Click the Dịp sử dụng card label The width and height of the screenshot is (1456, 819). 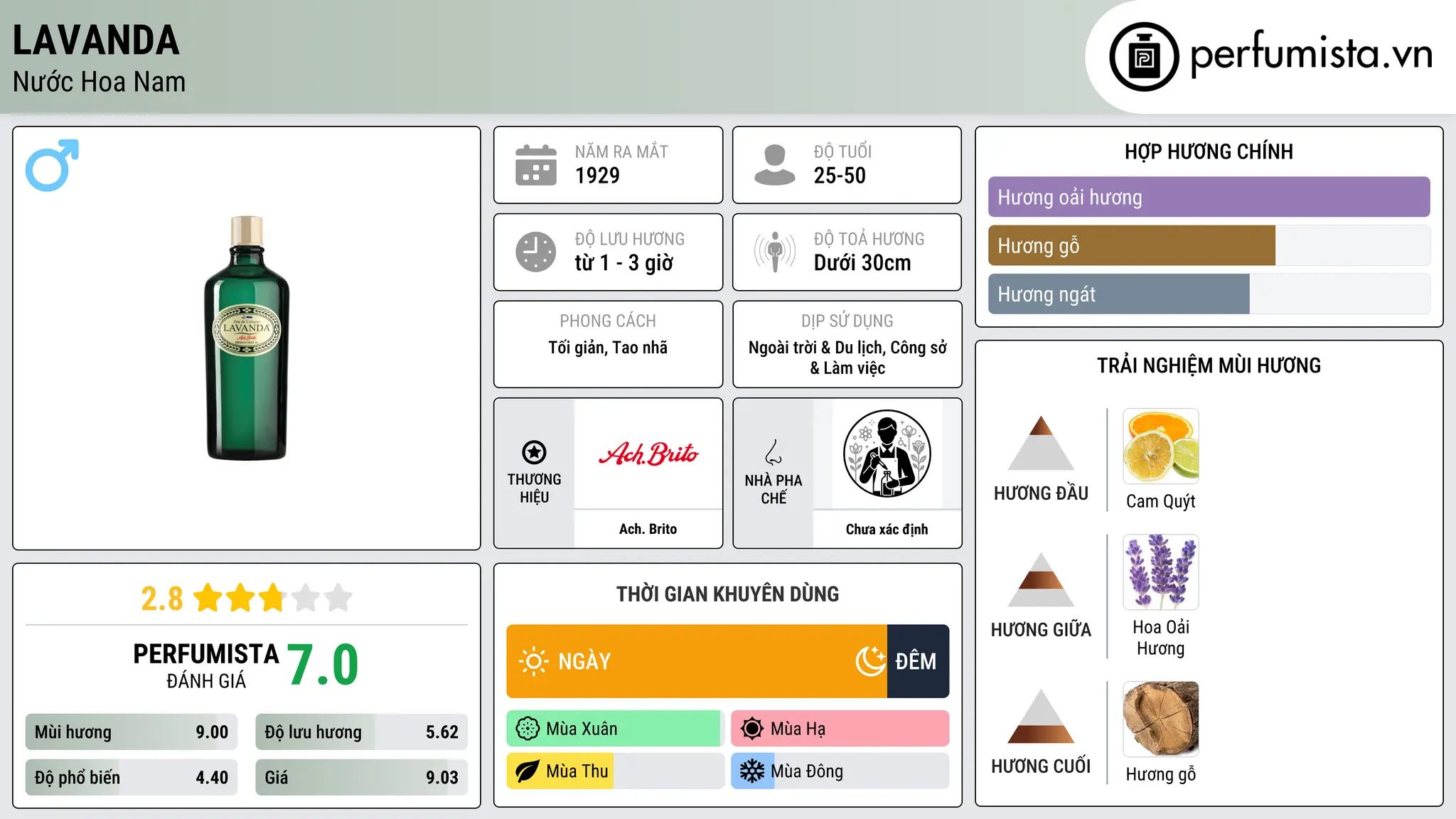point(847,321)
